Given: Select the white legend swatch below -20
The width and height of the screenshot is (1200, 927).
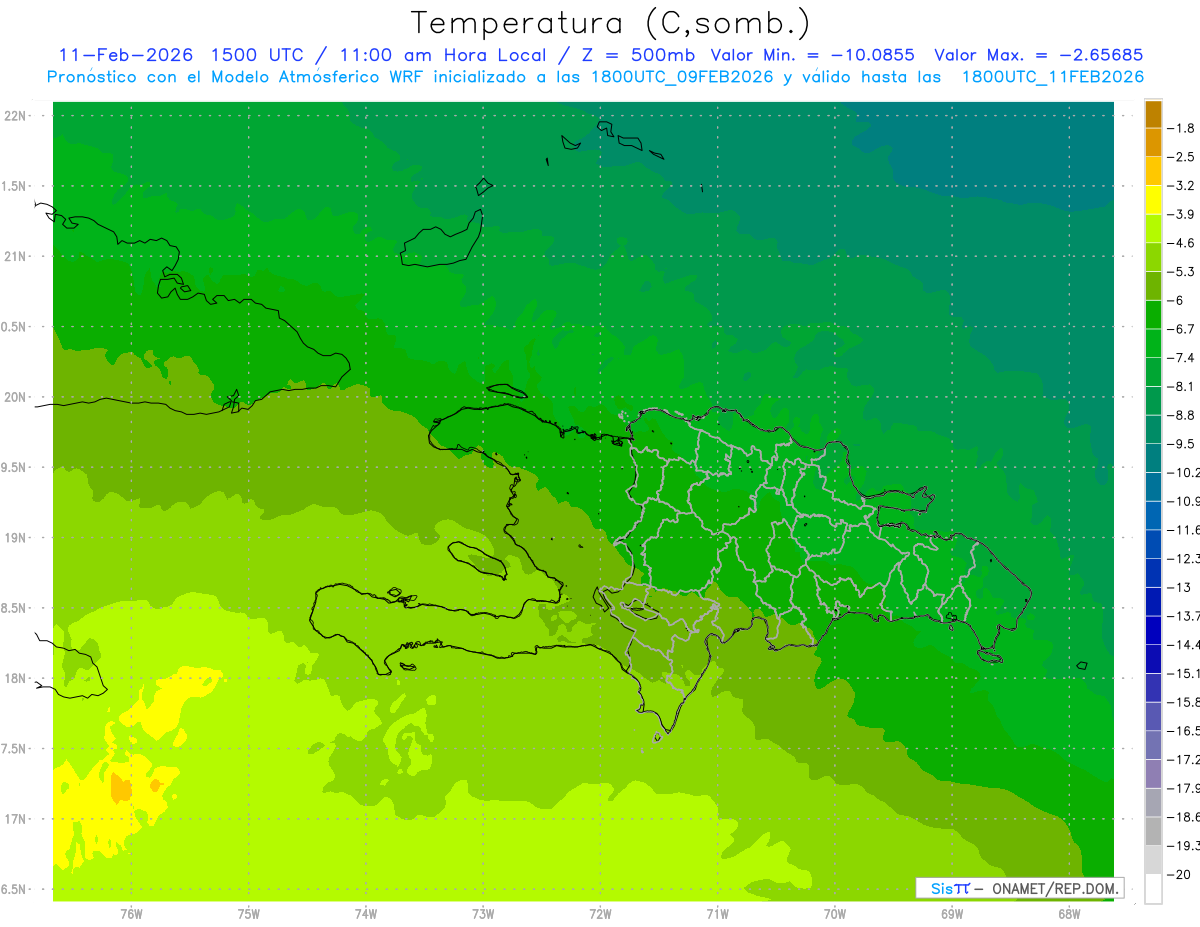Looking at the screenshot, I should [x=1153, y=888].
